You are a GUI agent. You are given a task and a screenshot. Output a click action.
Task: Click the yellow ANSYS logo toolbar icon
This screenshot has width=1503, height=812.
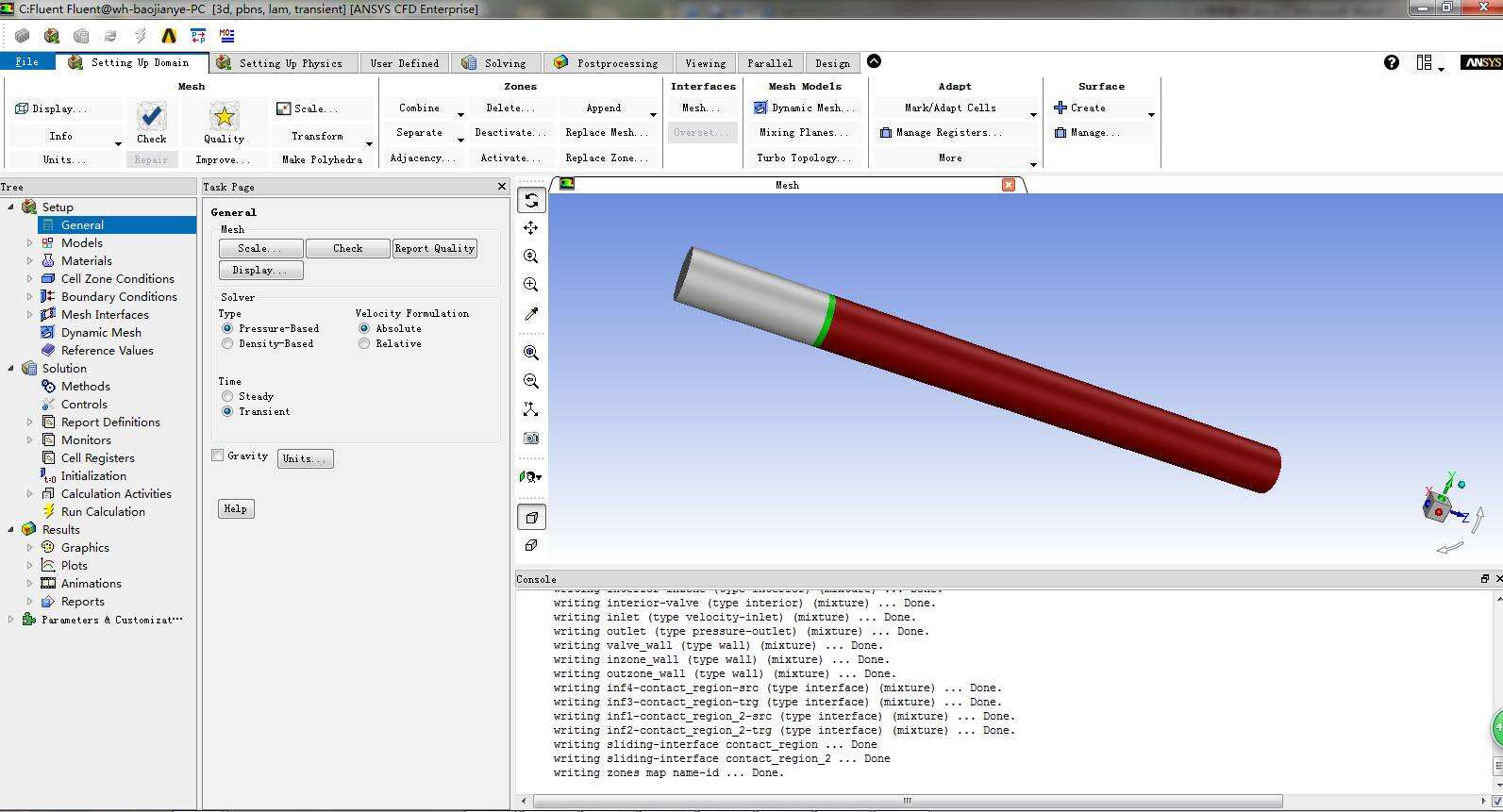169,36
